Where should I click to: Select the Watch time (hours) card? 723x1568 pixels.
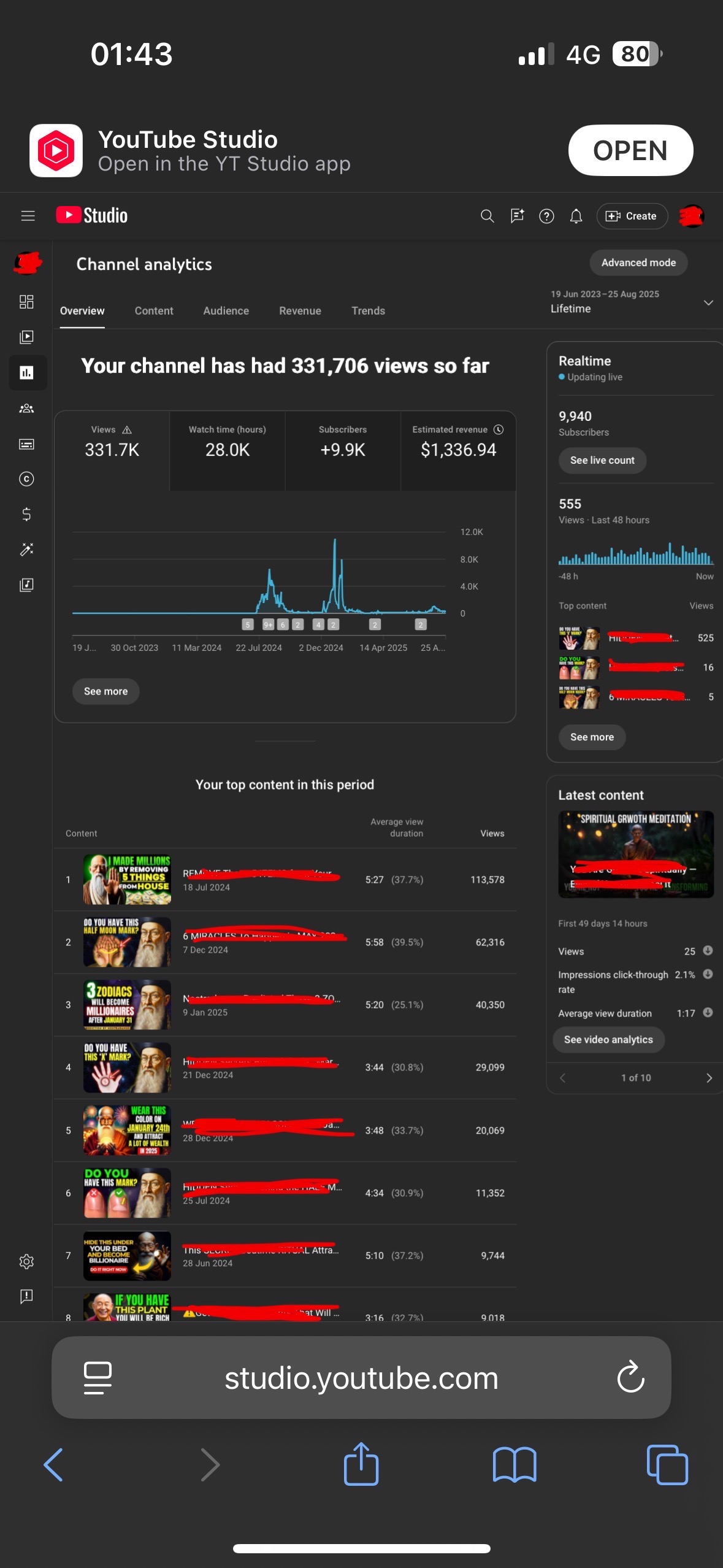click(228, 451)
